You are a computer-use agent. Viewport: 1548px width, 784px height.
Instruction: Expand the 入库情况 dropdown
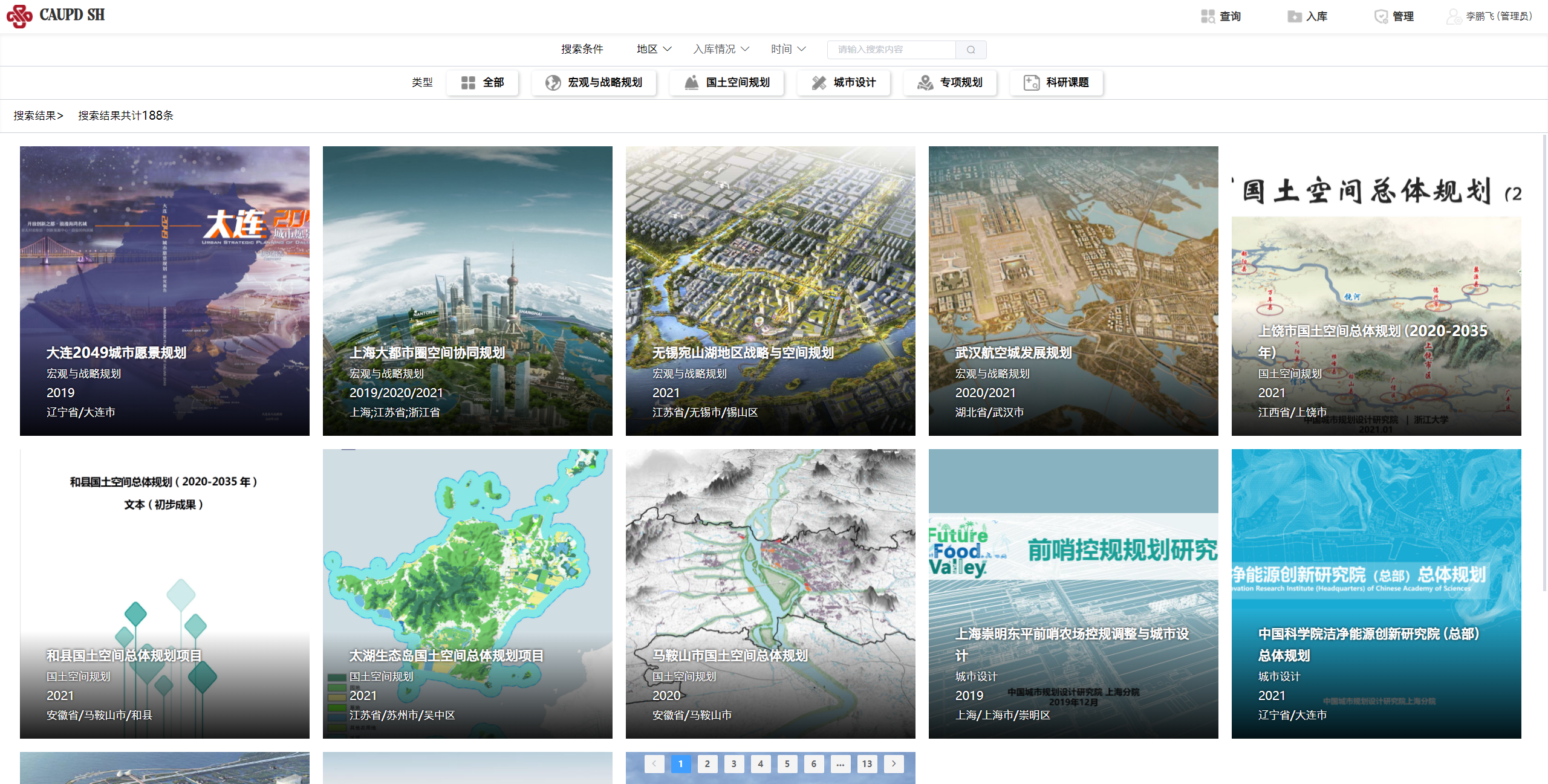click(x=721, y=49)
